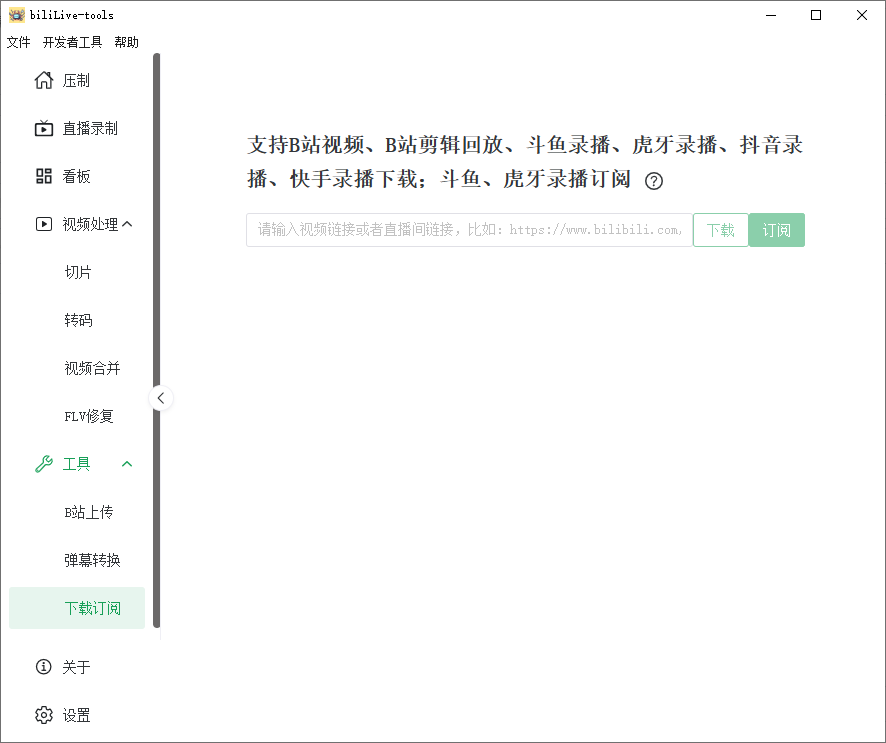Click the 视频处理 menu label

[x=90, y=224]
